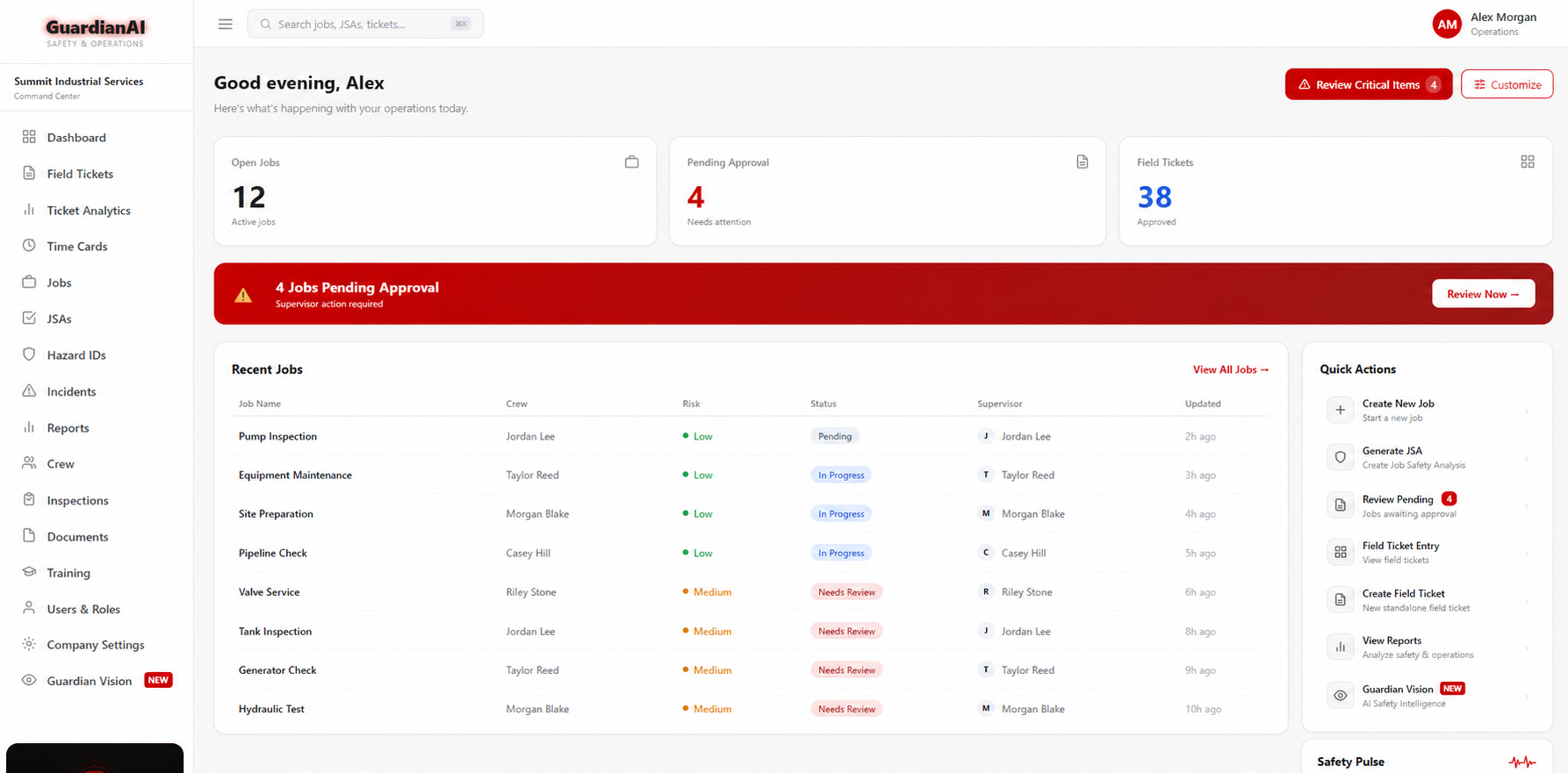Click In Progress badge for Site Preparation

(x=841, y=514)
